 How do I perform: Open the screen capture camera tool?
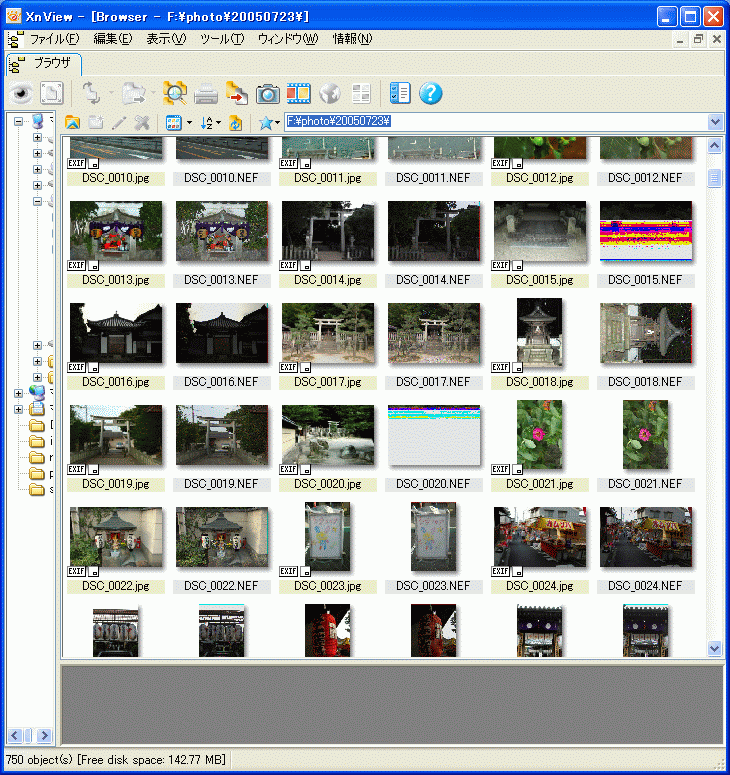[x=267, y=94]
